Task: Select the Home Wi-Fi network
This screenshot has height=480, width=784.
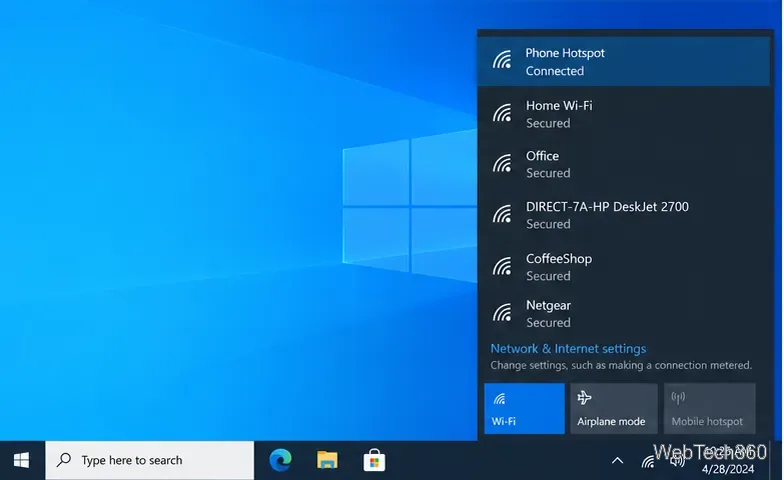Action: [624, 114]
